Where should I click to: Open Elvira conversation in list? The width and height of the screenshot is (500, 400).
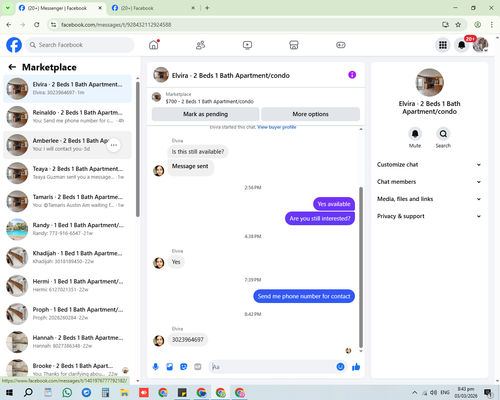tap(67, 89)
